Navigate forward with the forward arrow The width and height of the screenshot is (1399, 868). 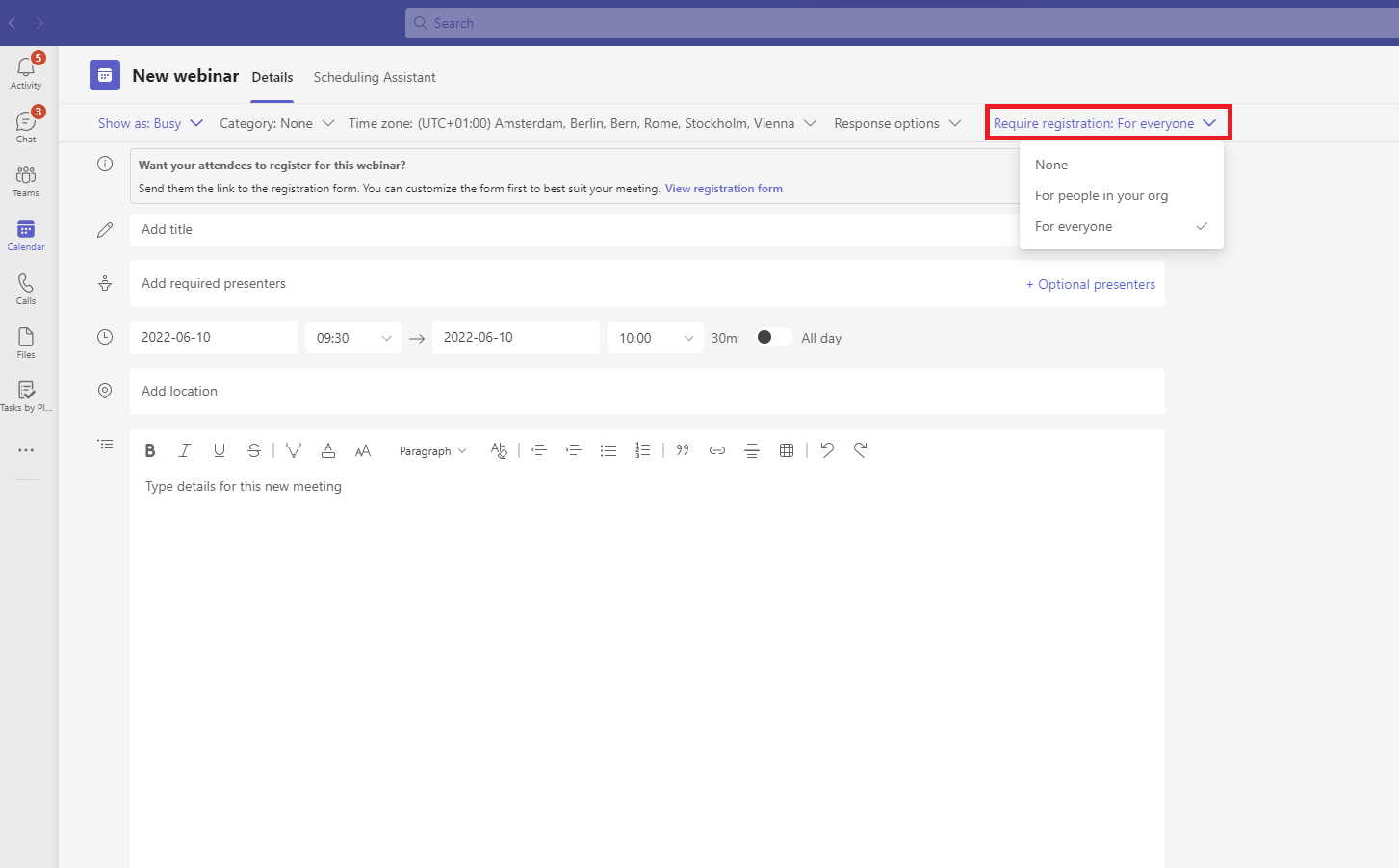coord(39,23)
